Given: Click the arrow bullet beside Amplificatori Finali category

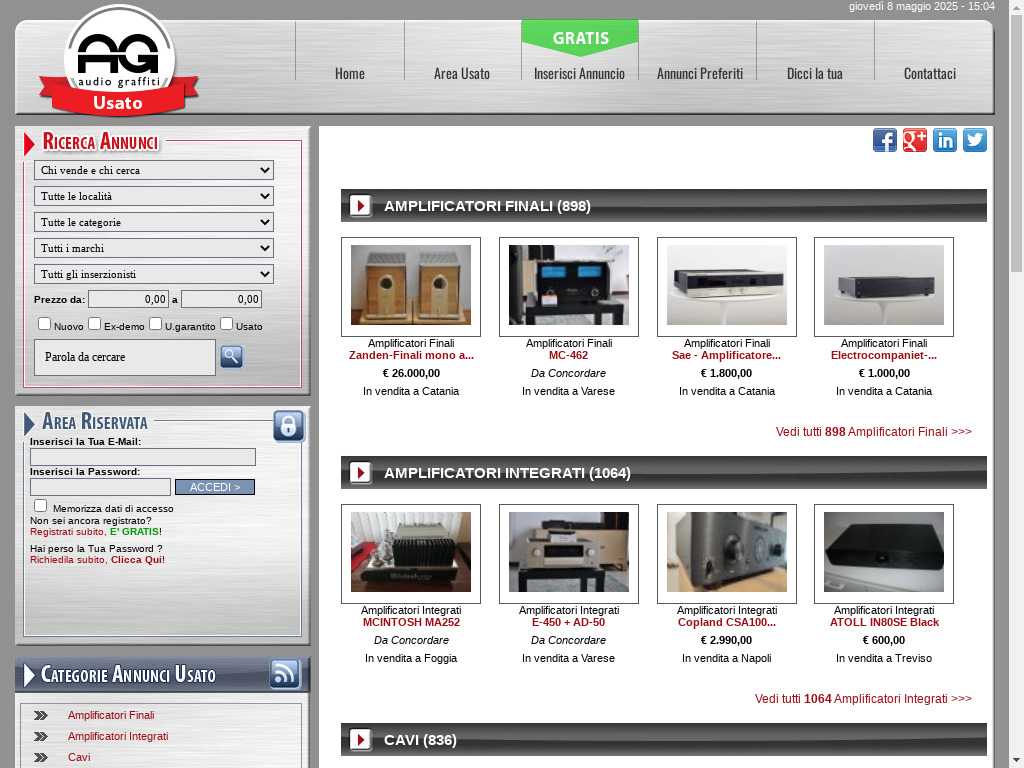Looking at the screenshot, I should [41, 716].
